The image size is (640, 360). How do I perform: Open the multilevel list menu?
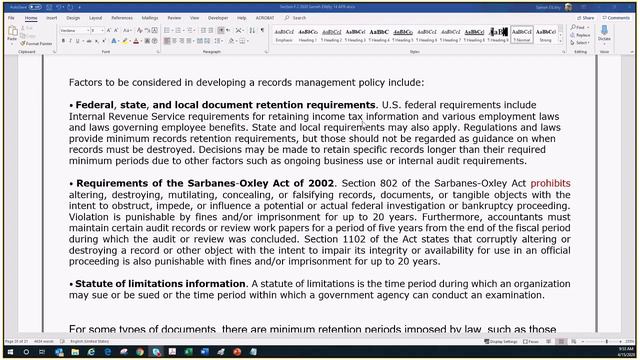[x=191, y=31]
